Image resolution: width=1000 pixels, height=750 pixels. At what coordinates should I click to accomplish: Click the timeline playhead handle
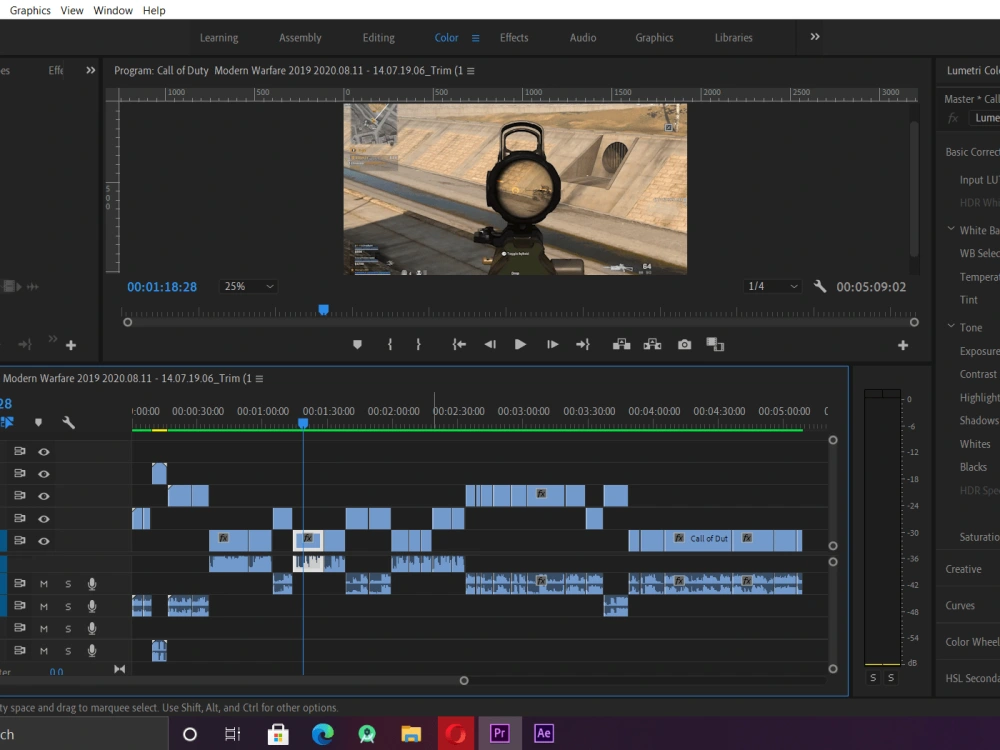[x=303, y=423]
